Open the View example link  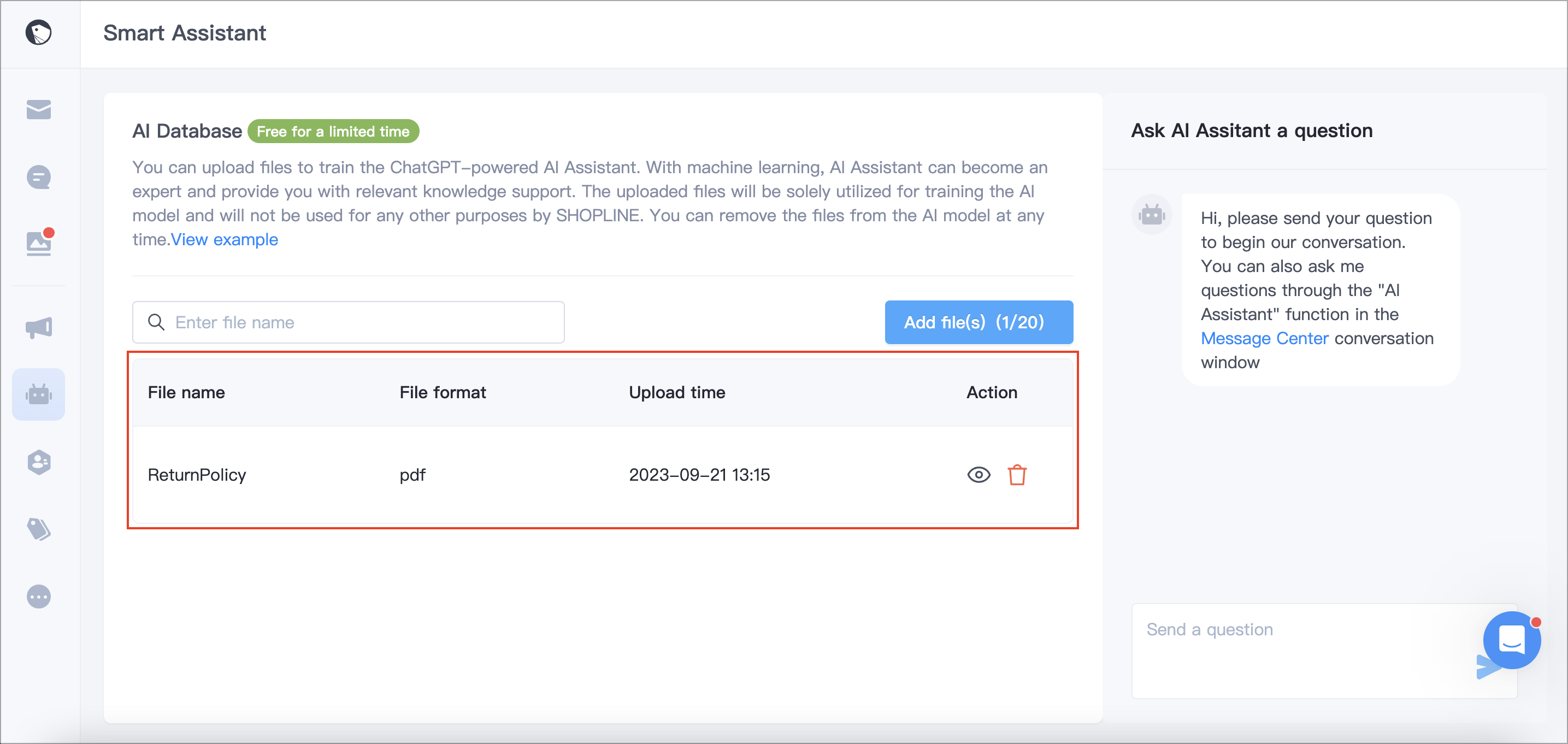click(x=224, y=239)
